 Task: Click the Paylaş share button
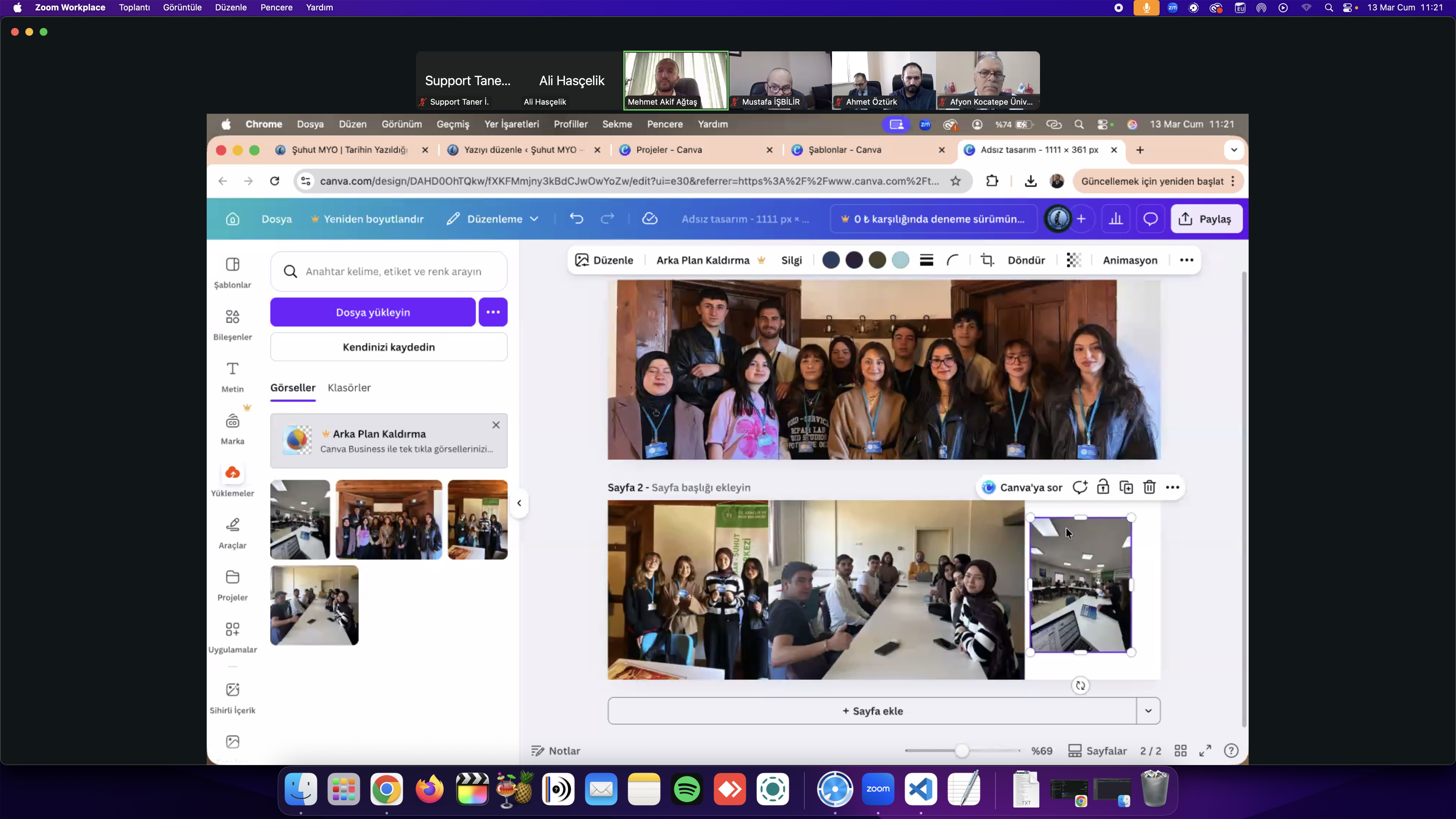pos(1206,219)
